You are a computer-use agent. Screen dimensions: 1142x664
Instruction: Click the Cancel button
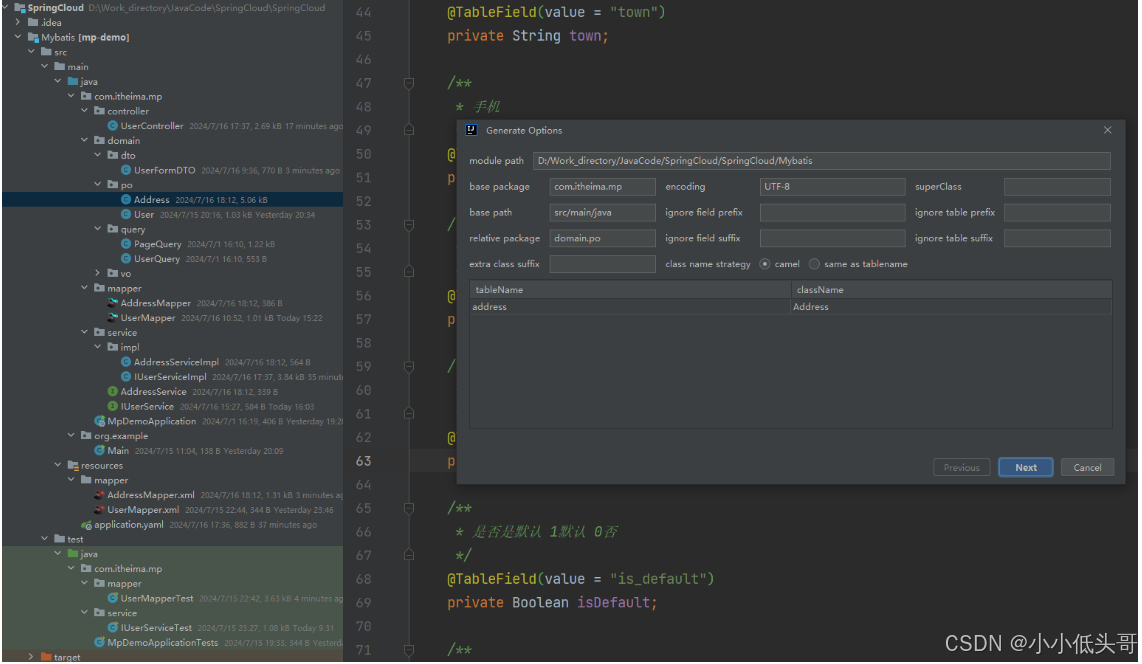click(x=1087, y=467)
